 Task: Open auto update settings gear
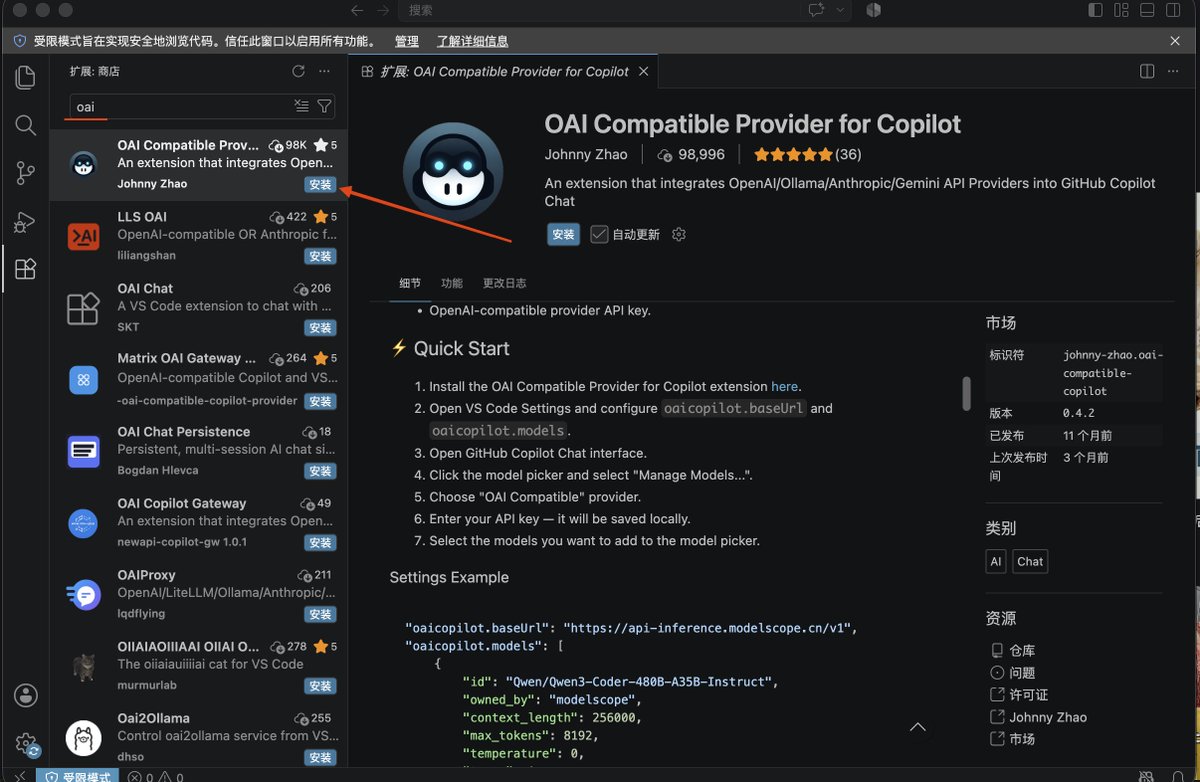point(679,234)
